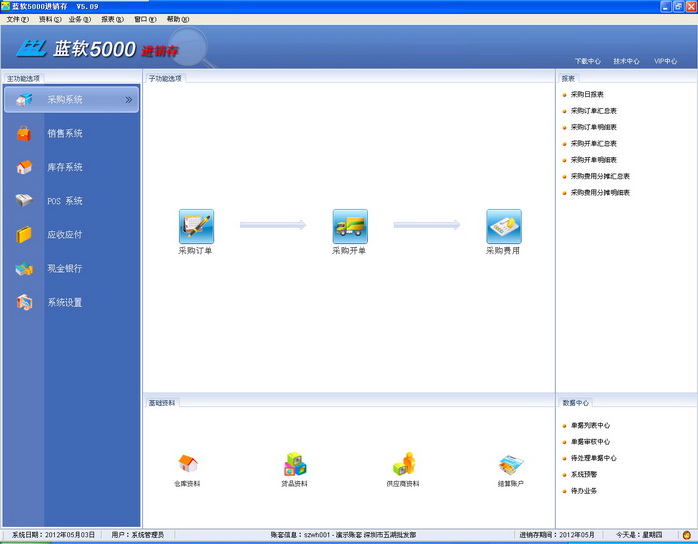This screenshot has height=544, width=698.
Task: Open 货品资料 cubes icon
Action: (295, 463)
